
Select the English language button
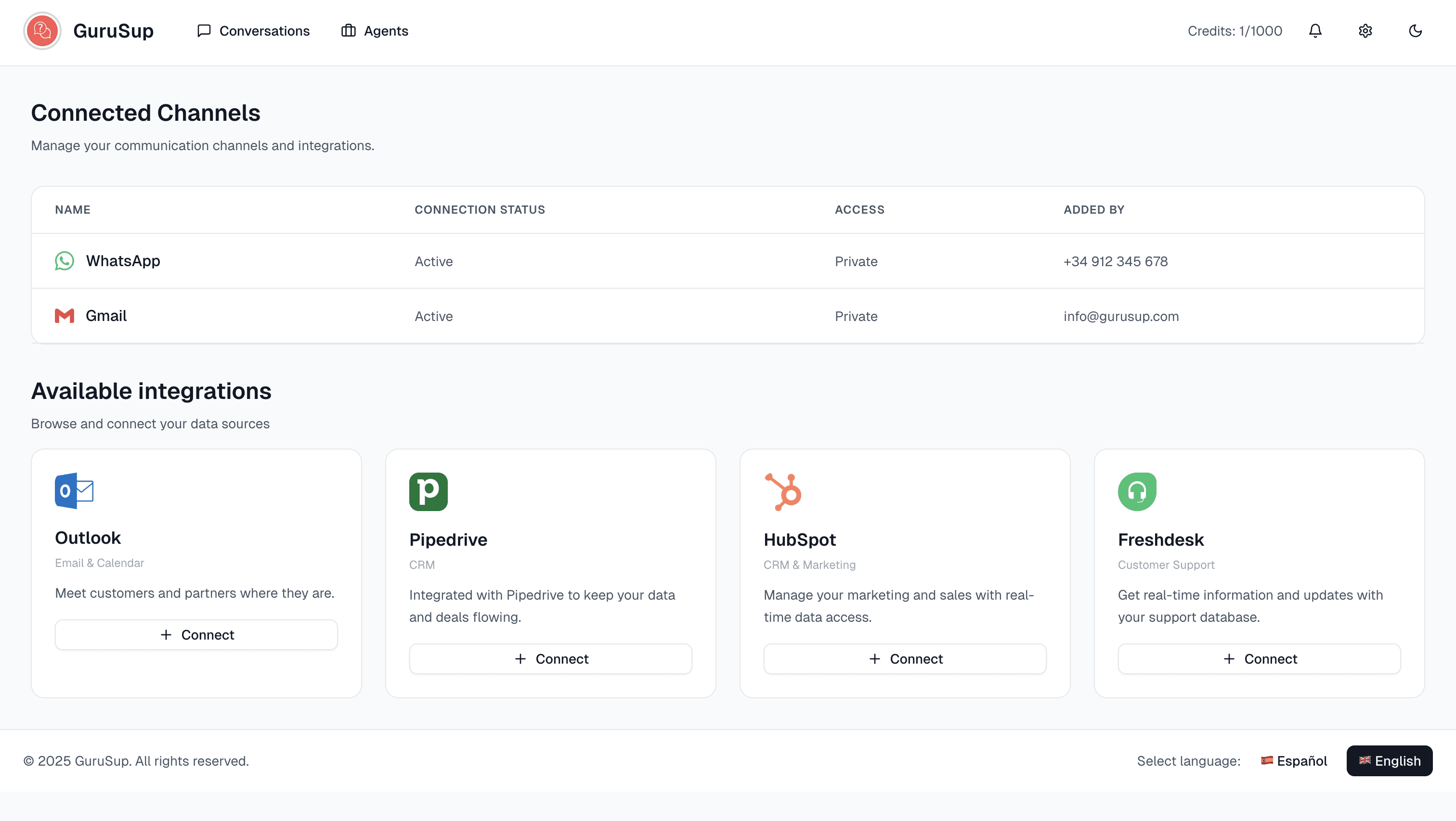[1389, 761]
